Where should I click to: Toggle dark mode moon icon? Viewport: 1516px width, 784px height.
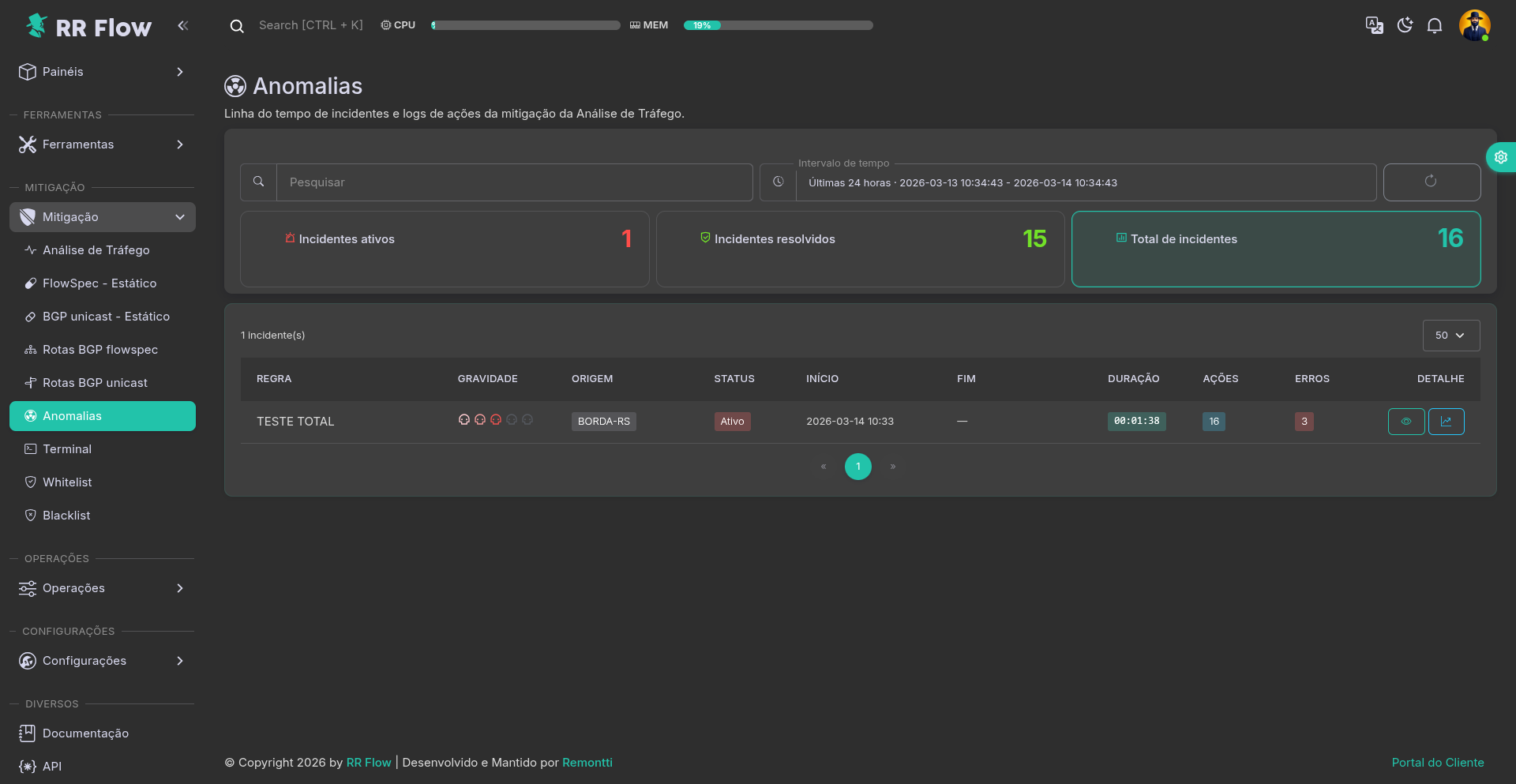click(1405, 25)
